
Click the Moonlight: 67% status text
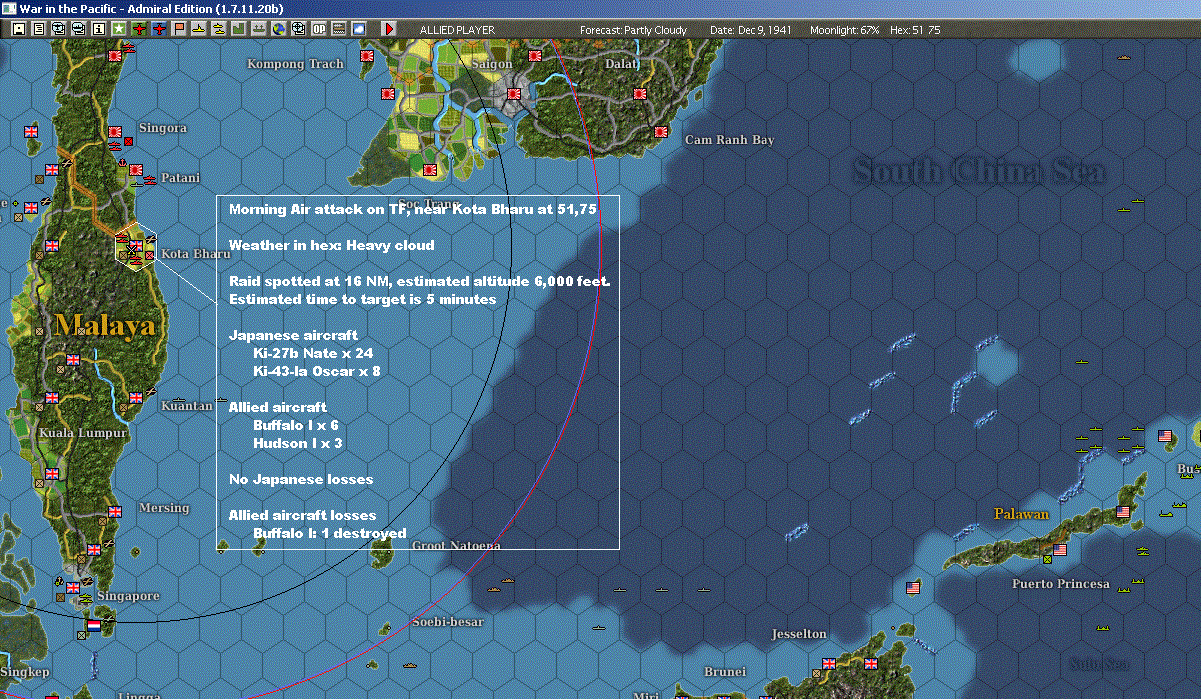(x=845, y=30)
